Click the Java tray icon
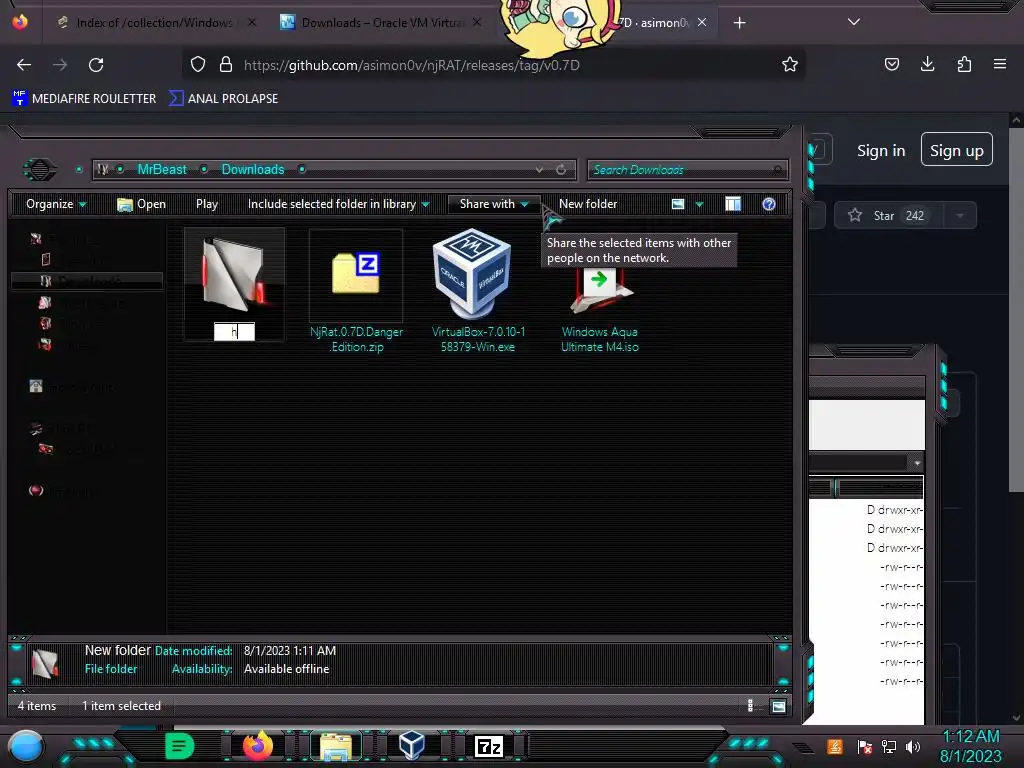The image size is (1024, 768). tap(835, 746)
